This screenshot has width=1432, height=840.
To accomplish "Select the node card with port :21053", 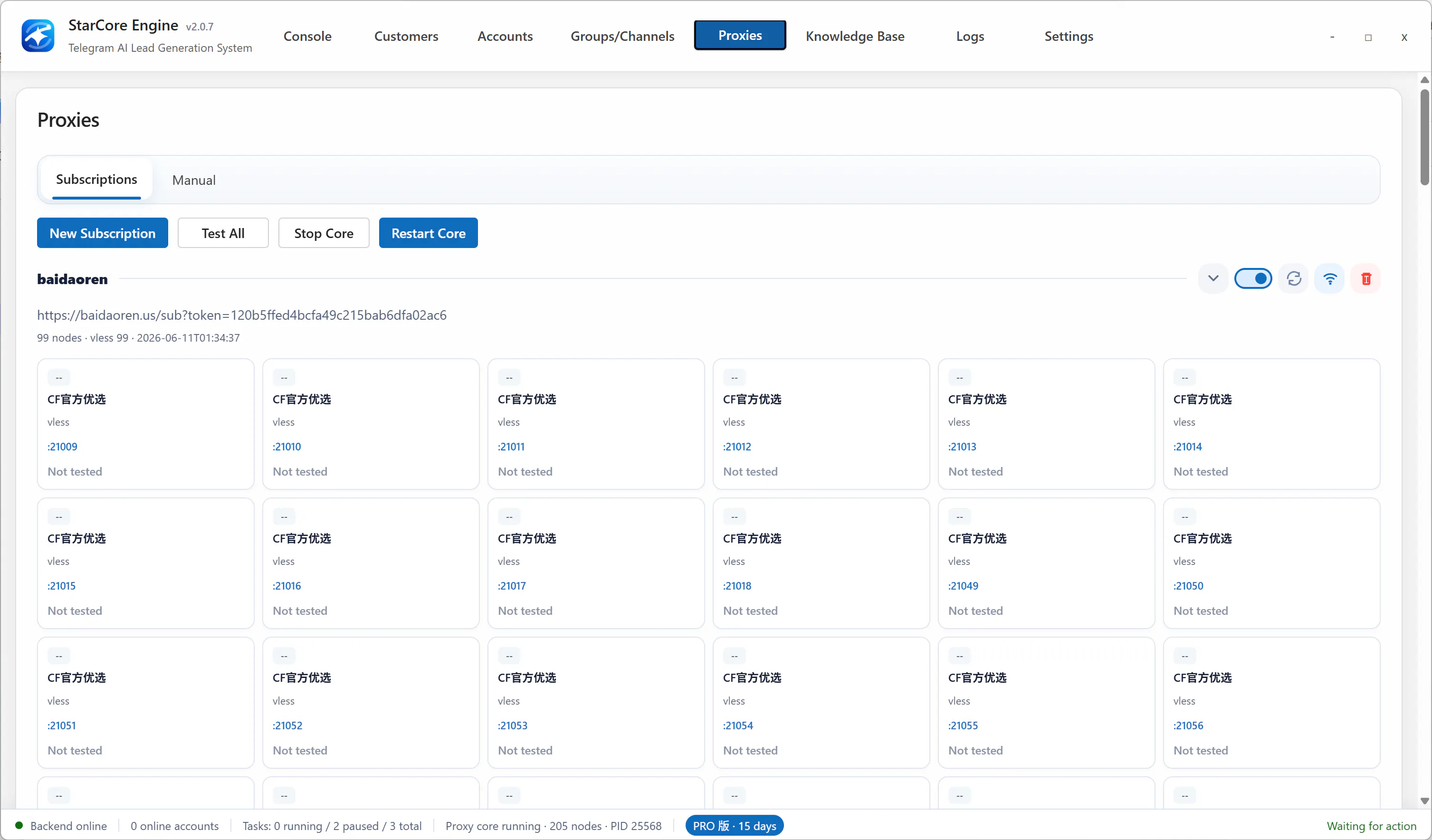I will coord(596,703).
